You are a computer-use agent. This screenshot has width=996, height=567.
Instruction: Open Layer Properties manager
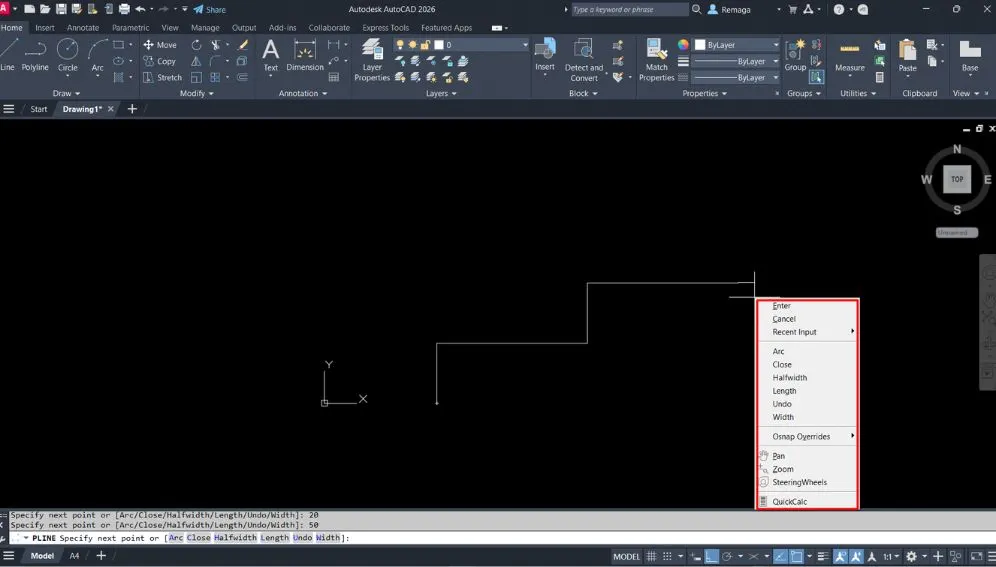[x=372, y=58]
